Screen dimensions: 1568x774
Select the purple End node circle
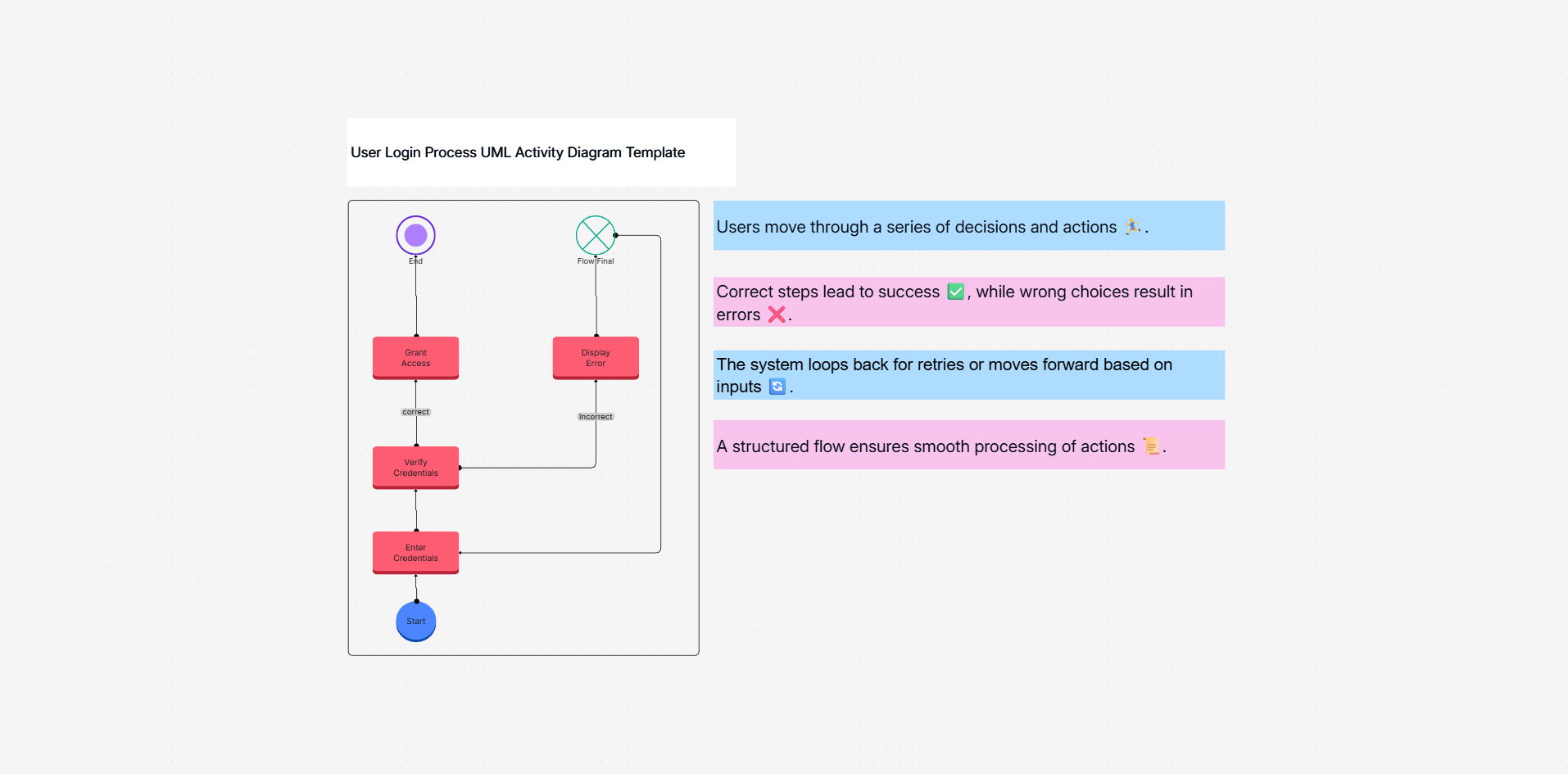point(415,236)
